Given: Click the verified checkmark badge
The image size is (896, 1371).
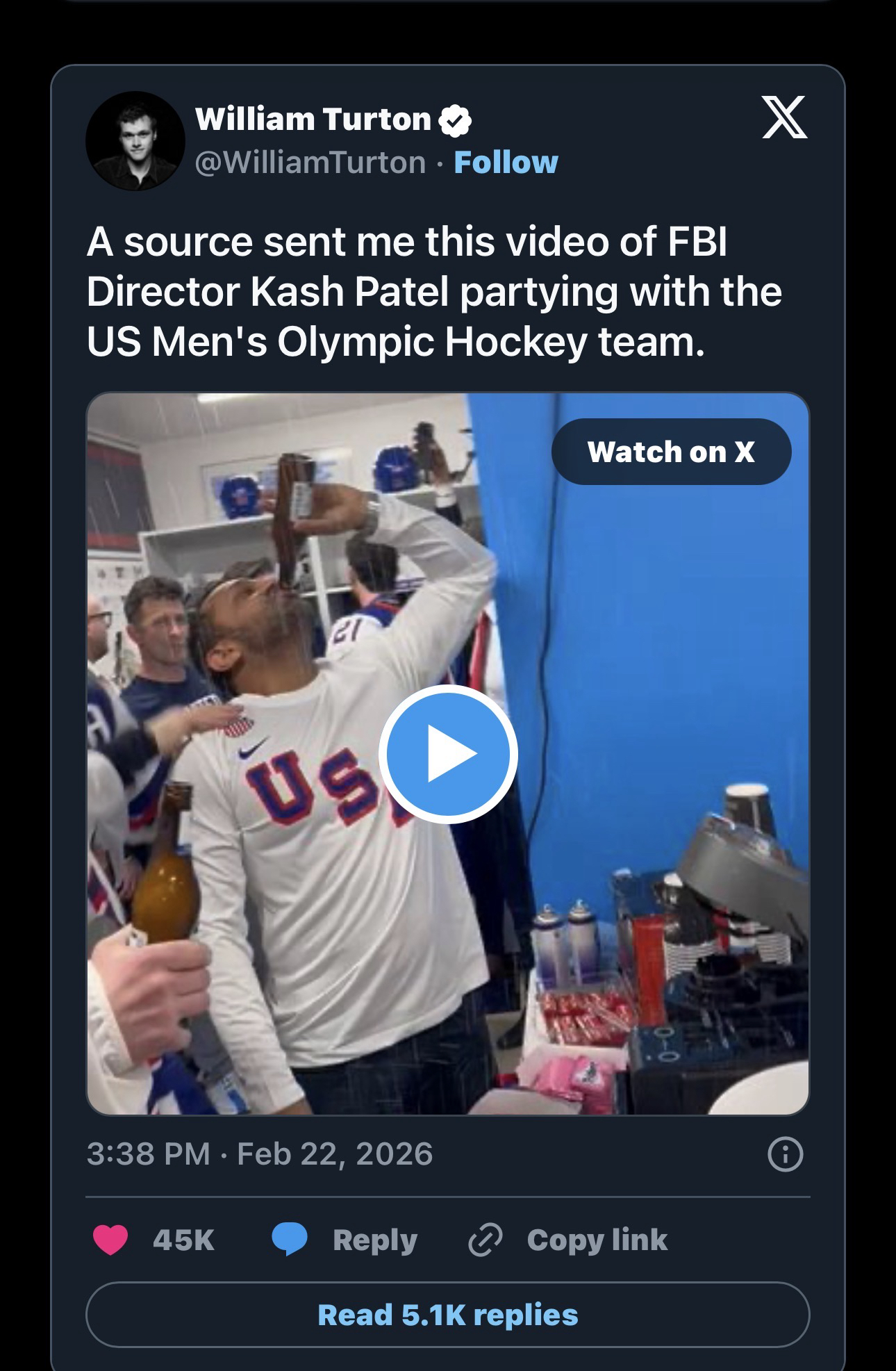Looking at the screenshot, I should [455, 121].
